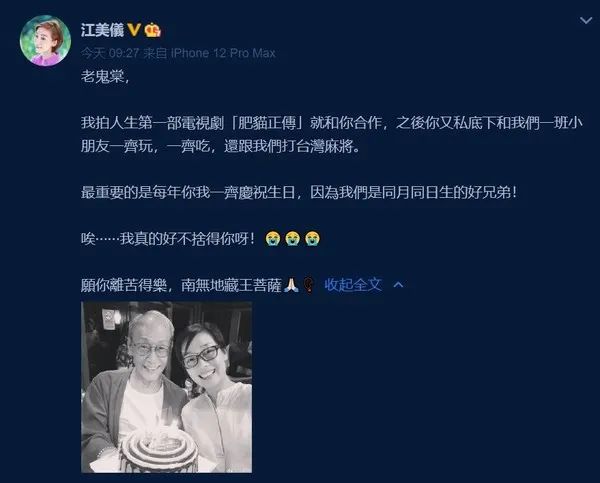Image resolution: width=600 pixels, height=483 pixels.
Task: Click the paragraph mentioning 「肥貓正傳」
Action: tap(332, 134)
